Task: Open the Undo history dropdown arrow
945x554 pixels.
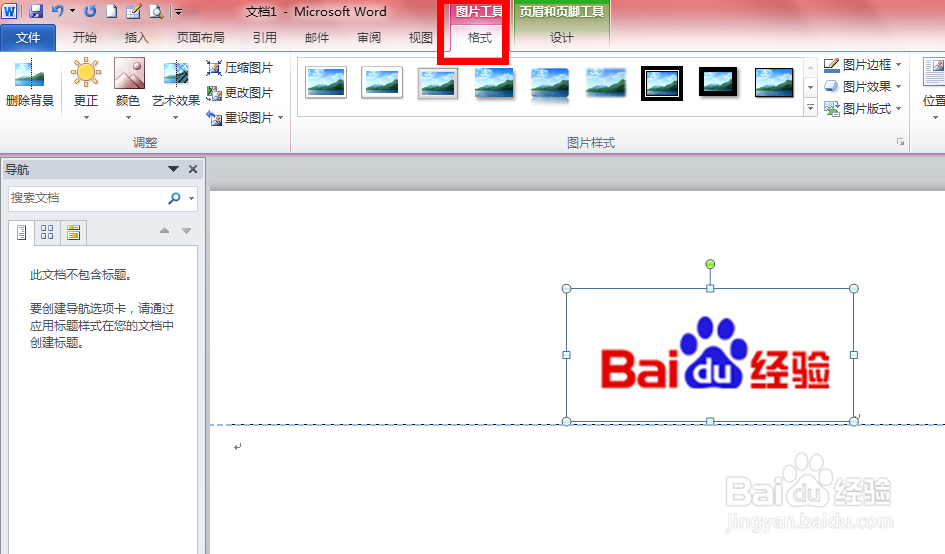Action: click(x=72, y=11)
